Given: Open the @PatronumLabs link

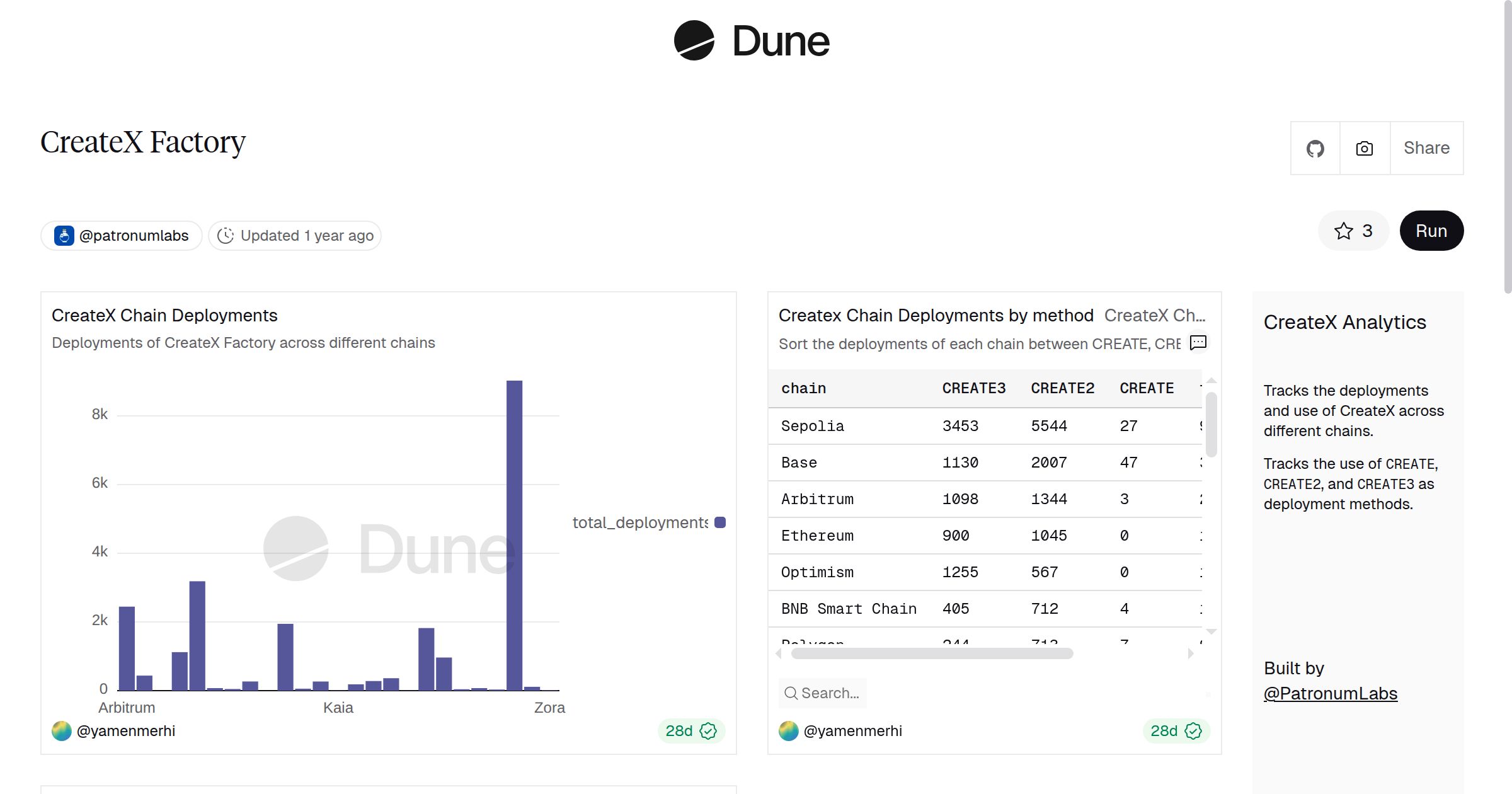Looking at the screenshot, I should [x=1330, y=694].
